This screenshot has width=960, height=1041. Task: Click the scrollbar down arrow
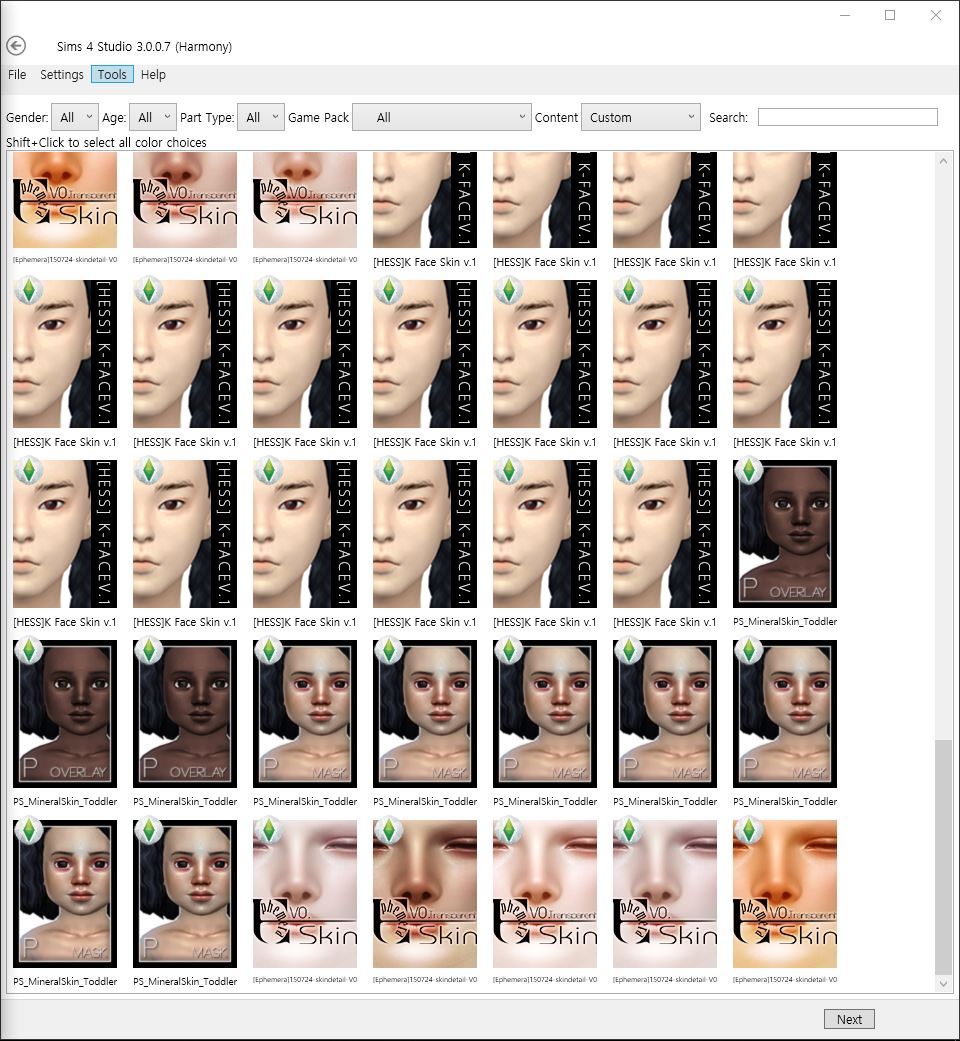click(943, 984)
